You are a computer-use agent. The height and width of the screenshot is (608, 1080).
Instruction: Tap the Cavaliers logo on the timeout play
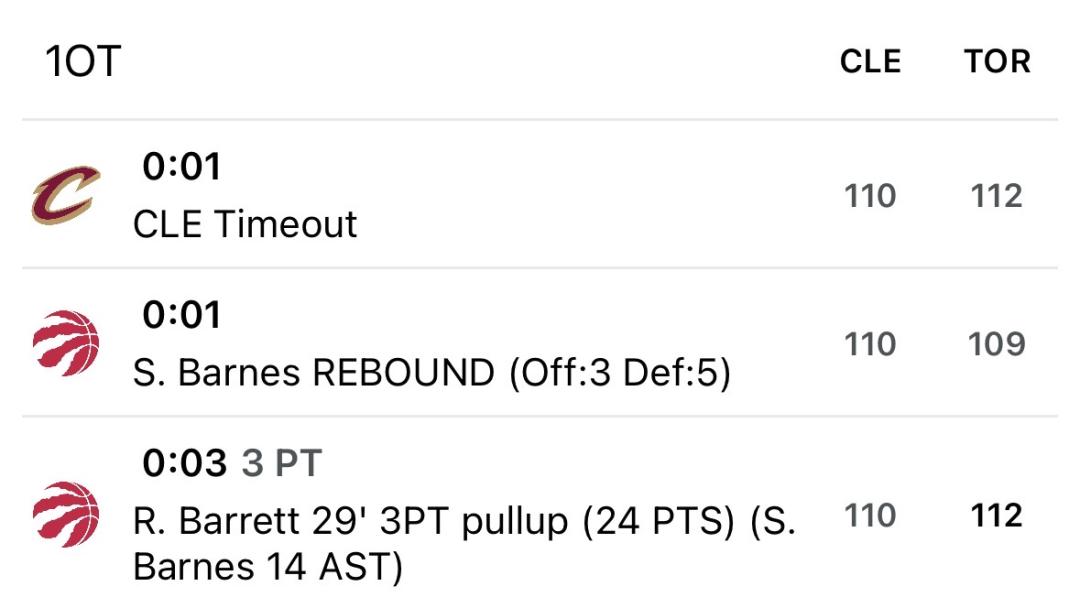coord(66,195)
